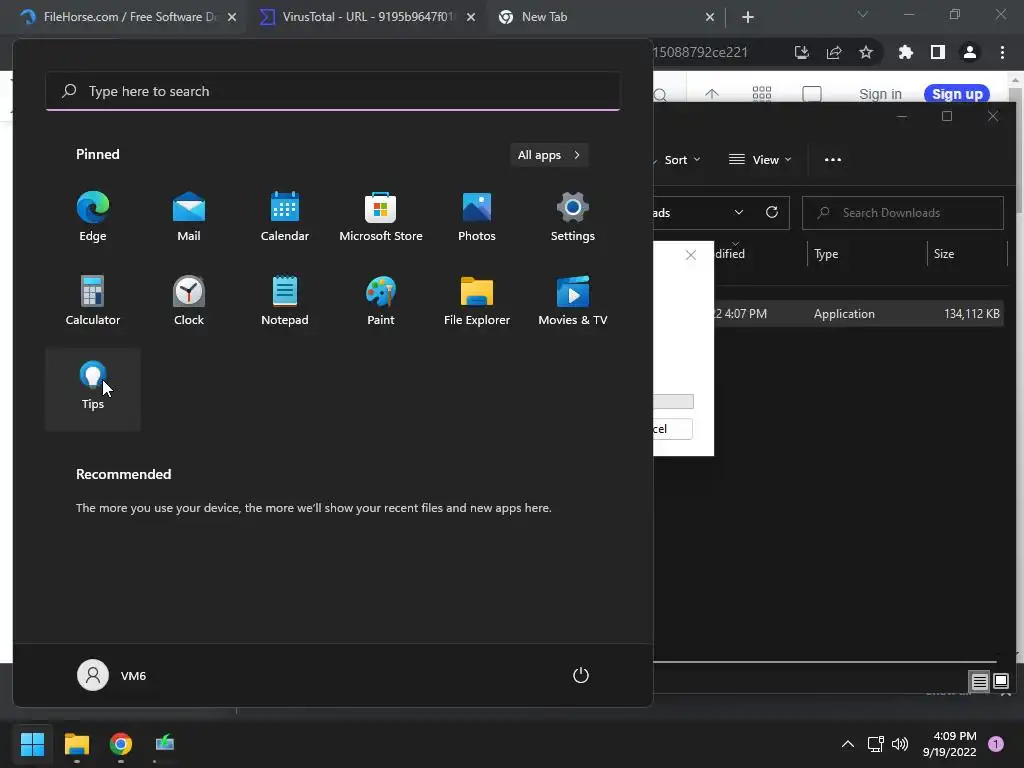
Task: Click VirusTotal upload arrow icon
Action: 712,94
